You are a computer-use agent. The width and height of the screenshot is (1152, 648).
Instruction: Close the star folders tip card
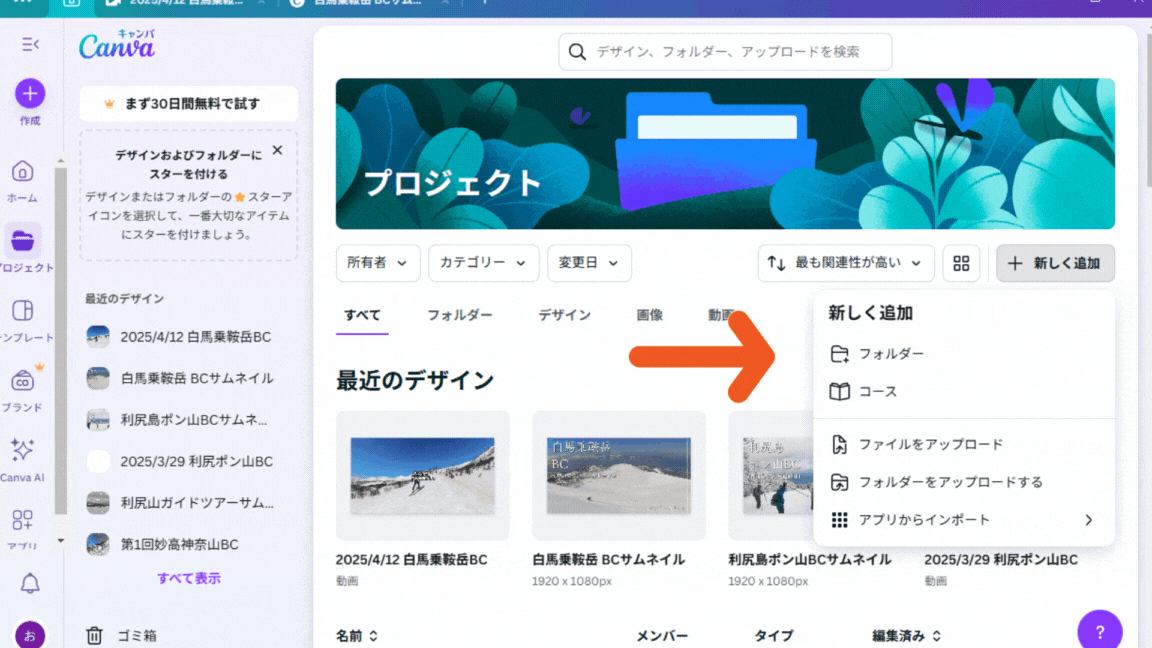point(277,150)
